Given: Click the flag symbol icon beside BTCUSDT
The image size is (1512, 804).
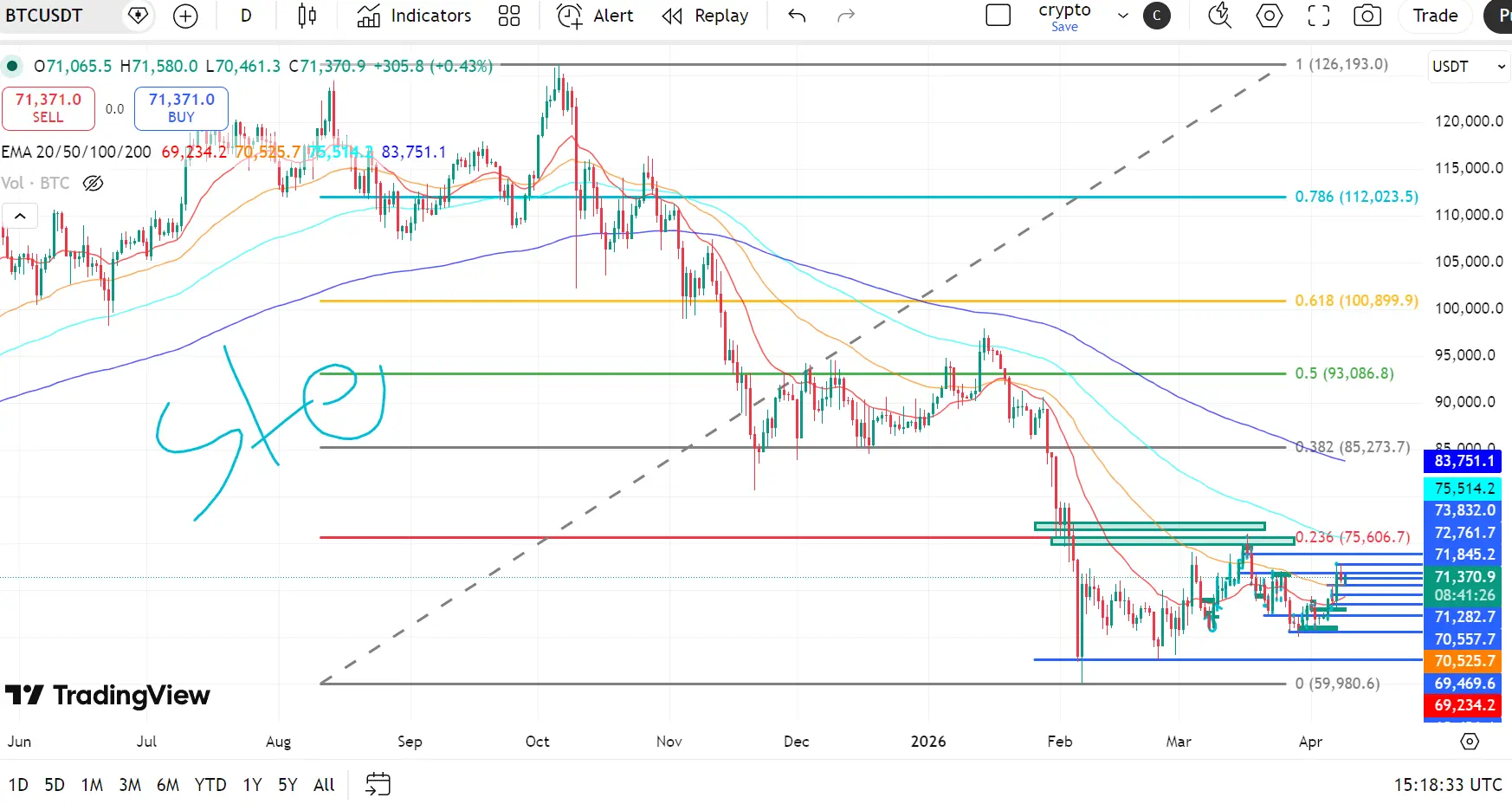Looking at the screenshot, I should pos(139,16).
